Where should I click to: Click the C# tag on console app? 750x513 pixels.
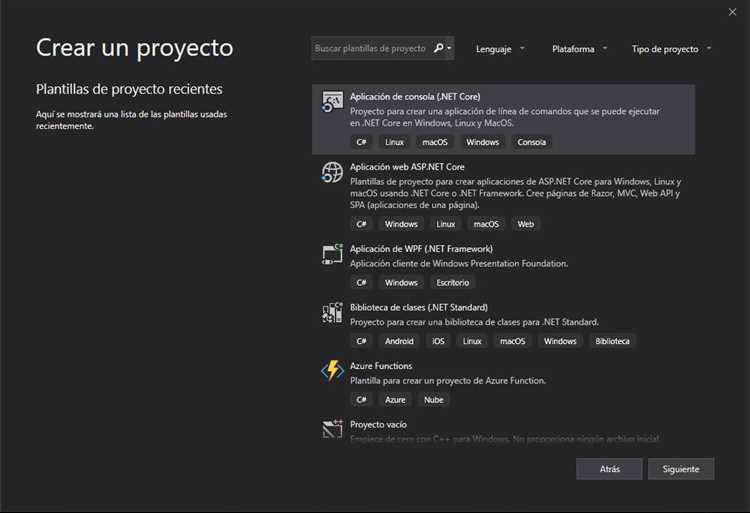coord(361,142)
